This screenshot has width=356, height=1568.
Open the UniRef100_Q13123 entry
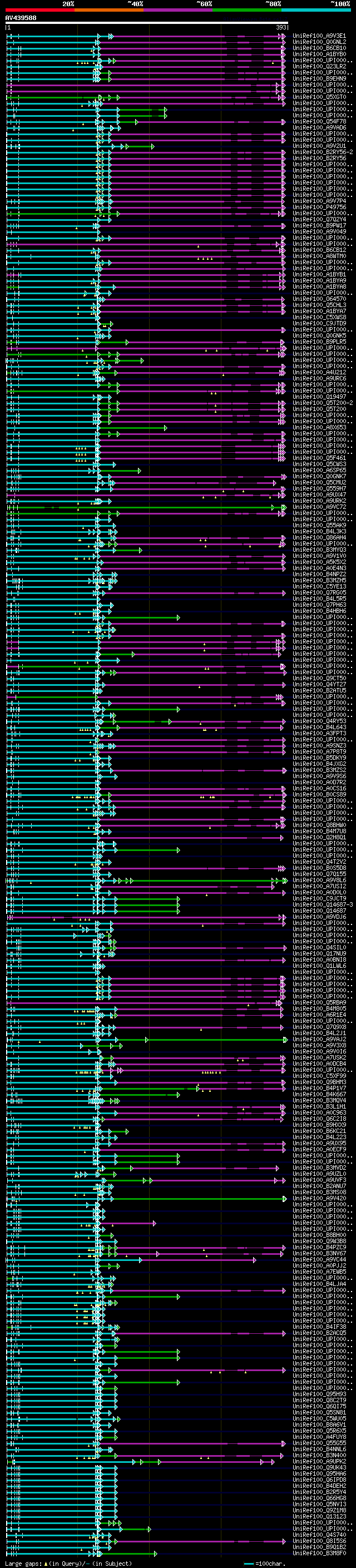pyautogui.click(x=319, y=1516)
